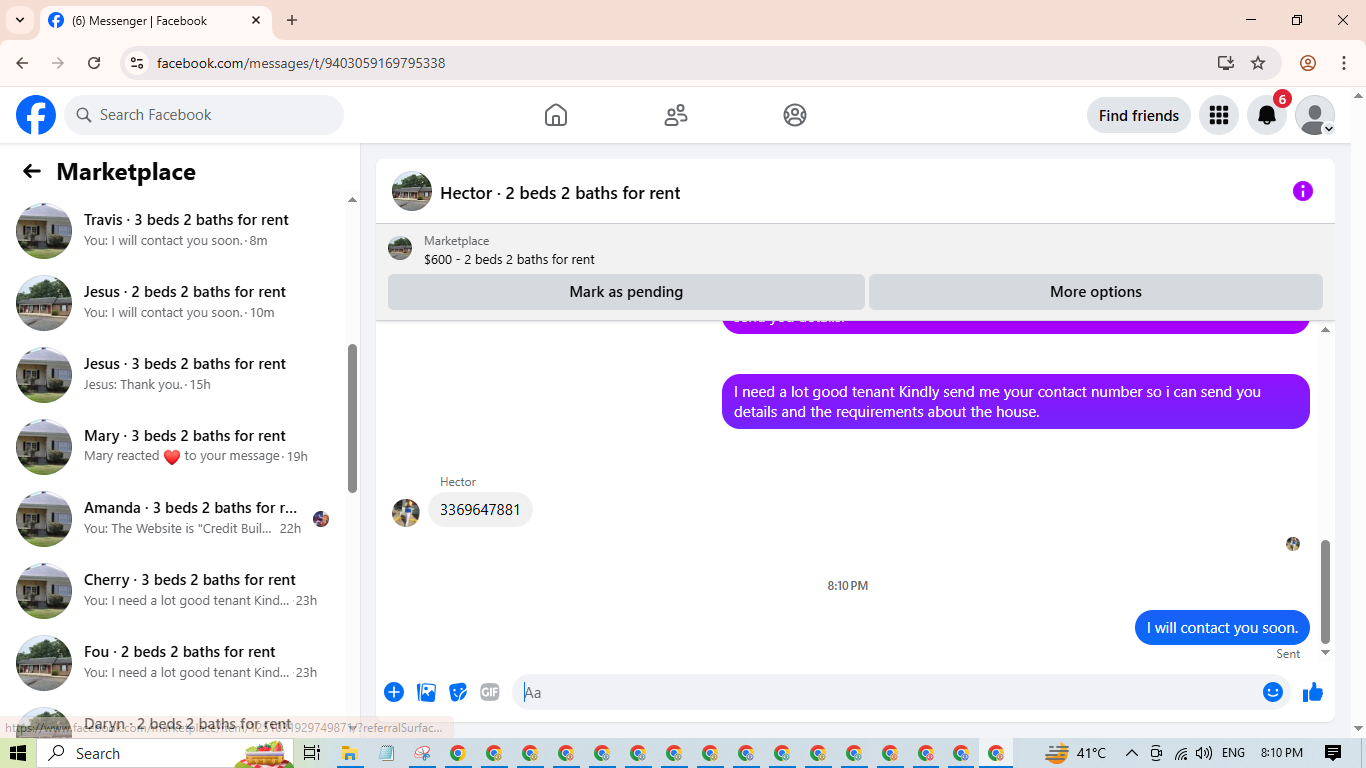
Task: Click the browser page scroll up arrow
Action: tap(1357, 96)
